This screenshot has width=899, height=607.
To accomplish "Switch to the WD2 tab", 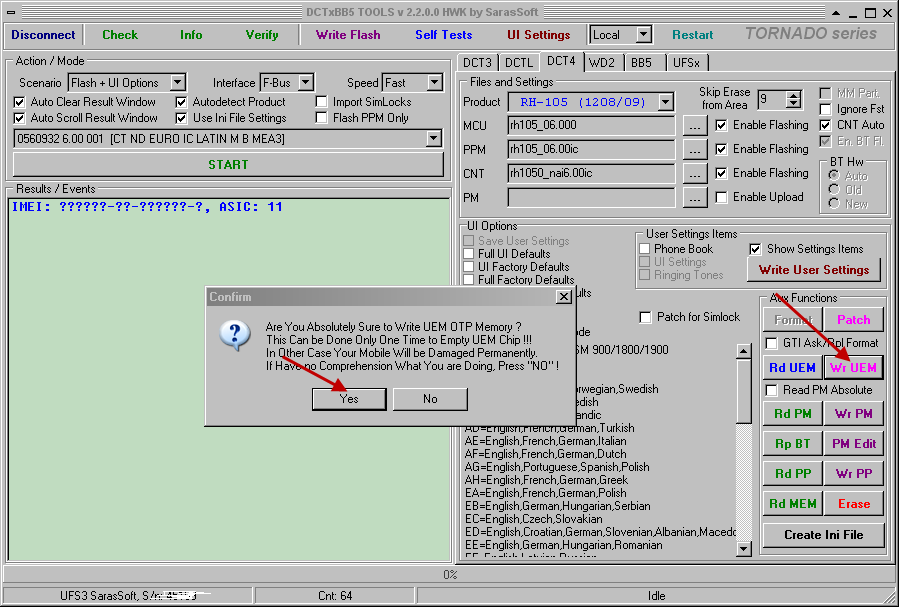I will (601, 62).
